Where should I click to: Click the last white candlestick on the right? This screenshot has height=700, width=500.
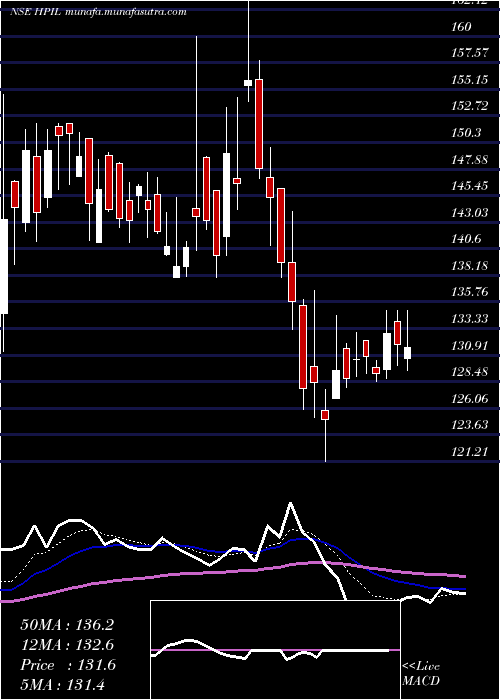point(408,353)
